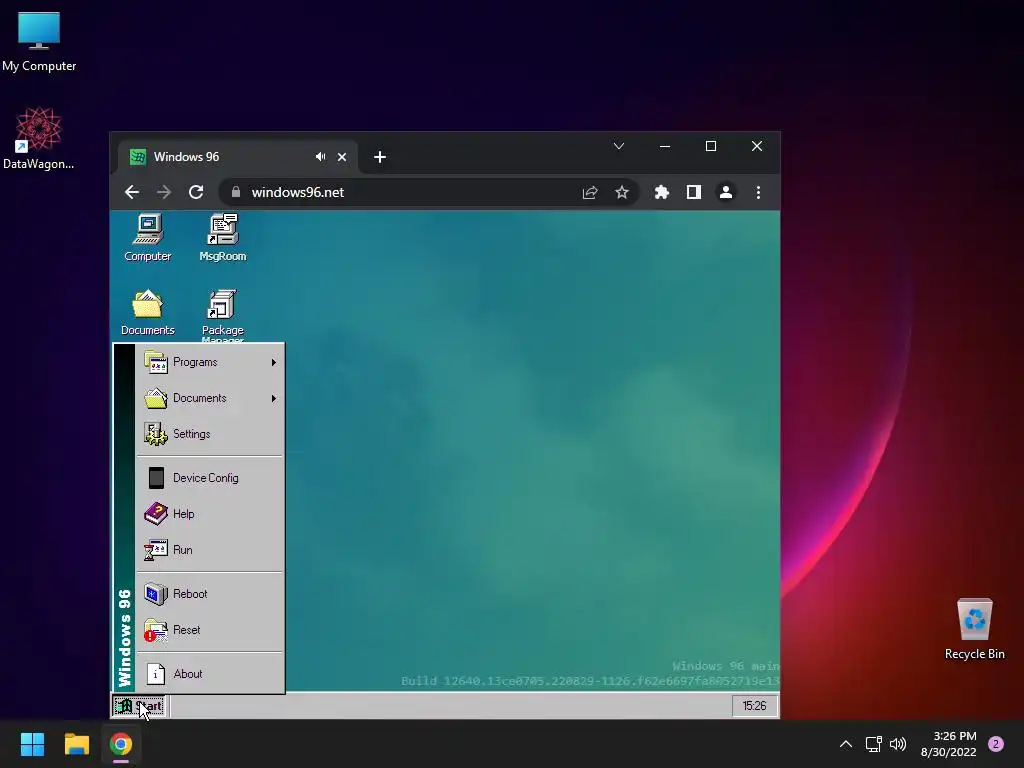
Task: Select the Windows 96 browser tab
Action: pyautogui.click(x=238, y=157)
